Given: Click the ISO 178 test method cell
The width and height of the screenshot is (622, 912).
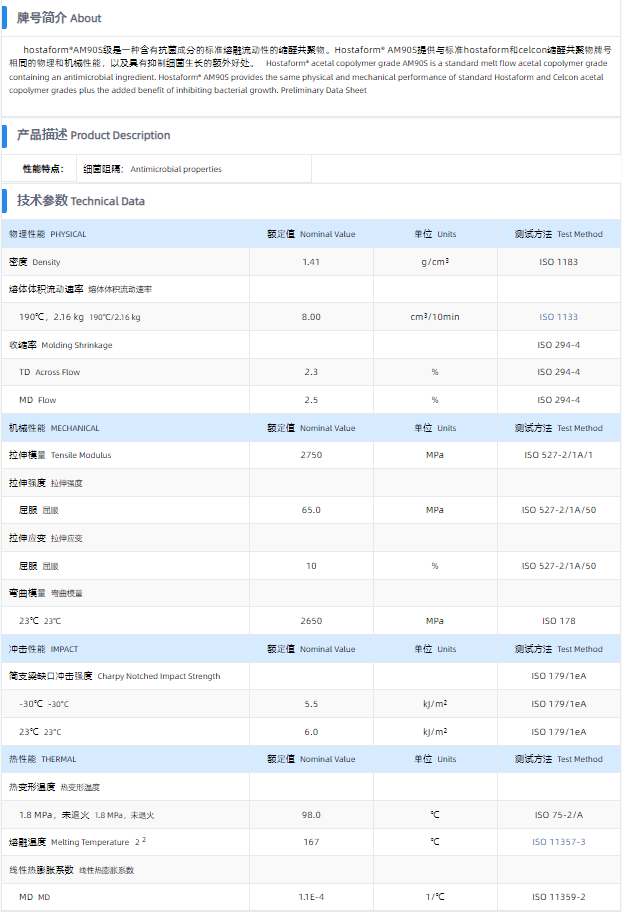Looking at the screenshot, I should click(x=558, y=621).
